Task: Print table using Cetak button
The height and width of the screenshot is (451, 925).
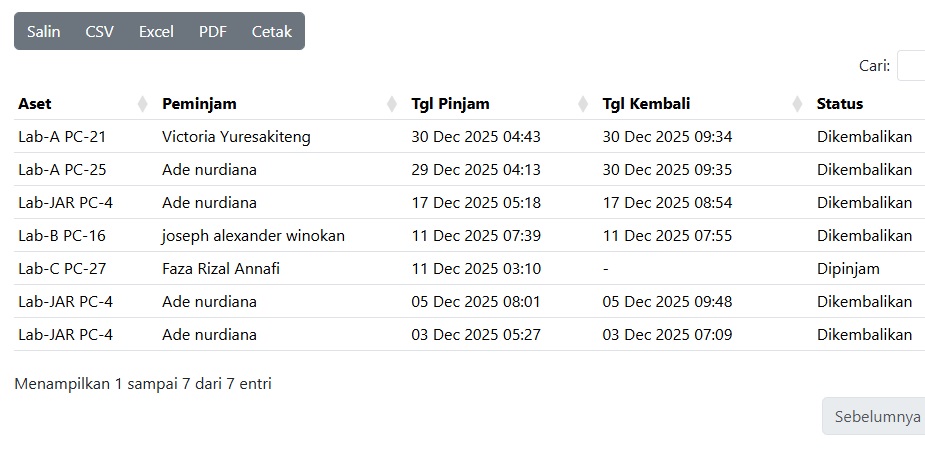Action: [x=271, y=31]
